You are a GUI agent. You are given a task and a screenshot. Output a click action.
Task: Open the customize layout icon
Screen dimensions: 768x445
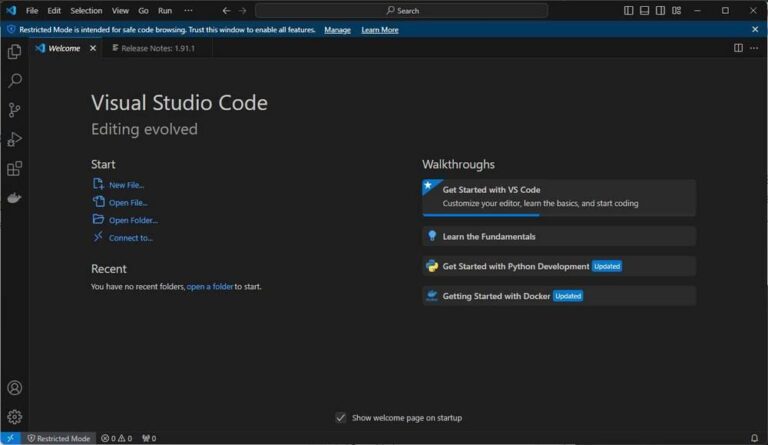[676, 10]
